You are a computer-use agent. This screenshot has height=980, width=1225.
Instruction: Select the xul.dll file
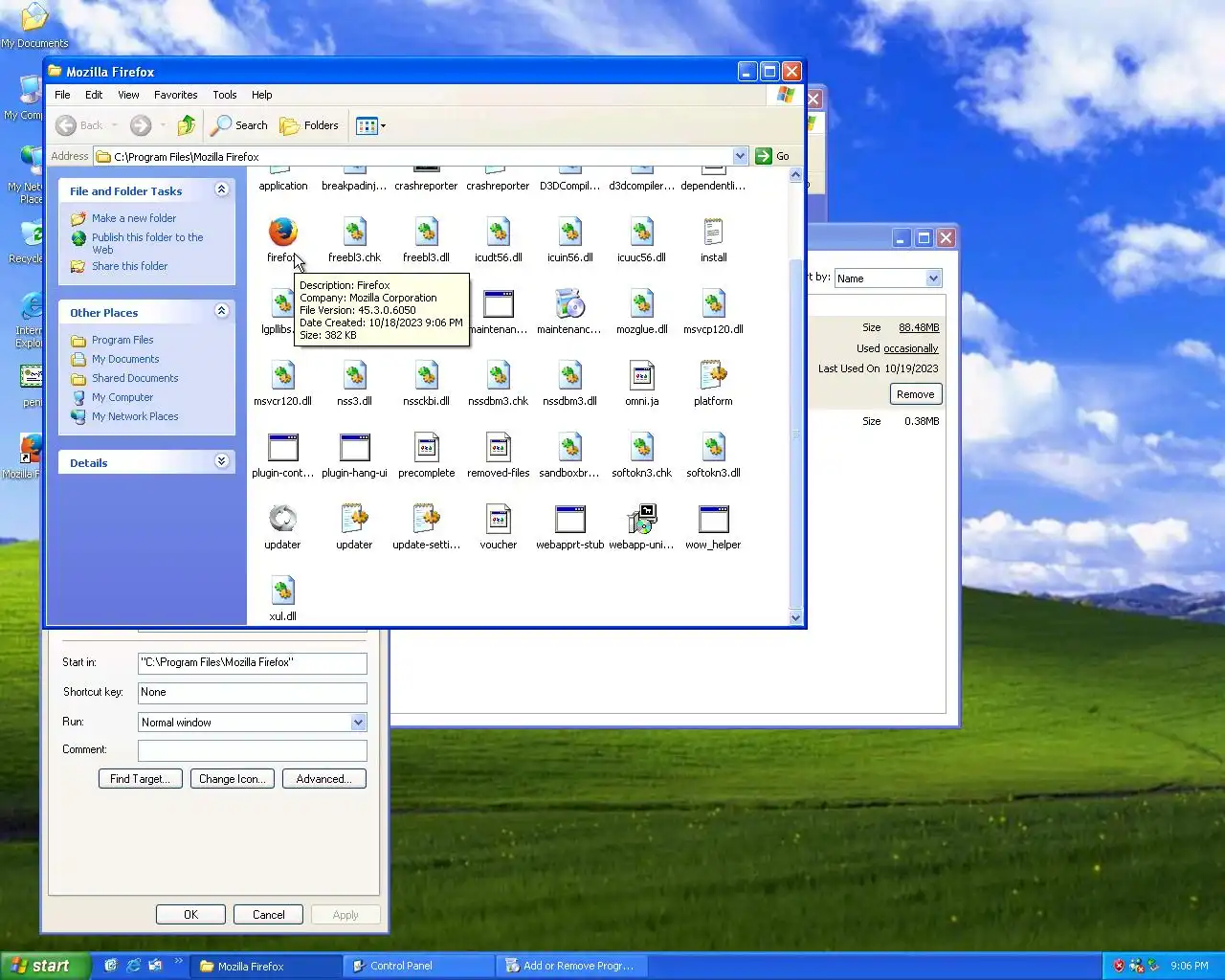pos(282,598)
